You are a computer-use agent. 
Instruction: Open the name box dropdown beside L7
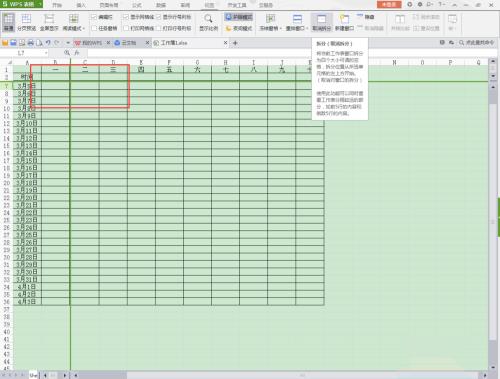(46, 53)
